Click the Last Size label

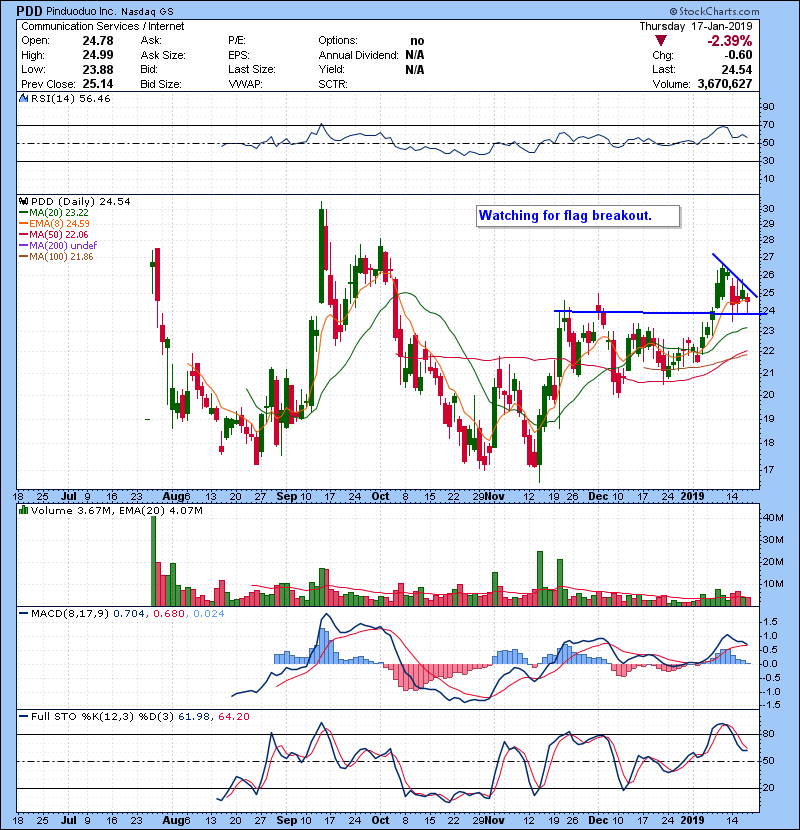coord(252,69)
